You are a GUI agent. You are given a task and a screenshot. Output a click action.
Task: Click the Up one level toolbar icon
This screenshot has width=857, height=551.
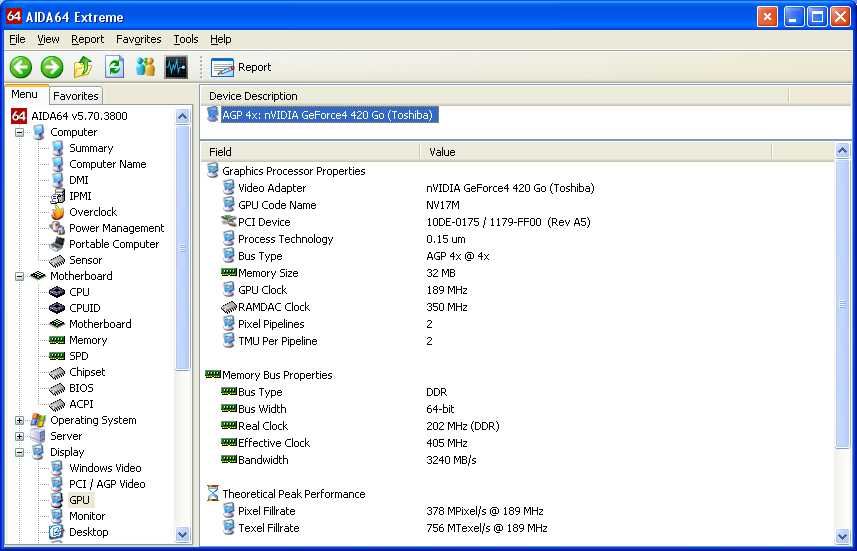[x=83, y=67]
